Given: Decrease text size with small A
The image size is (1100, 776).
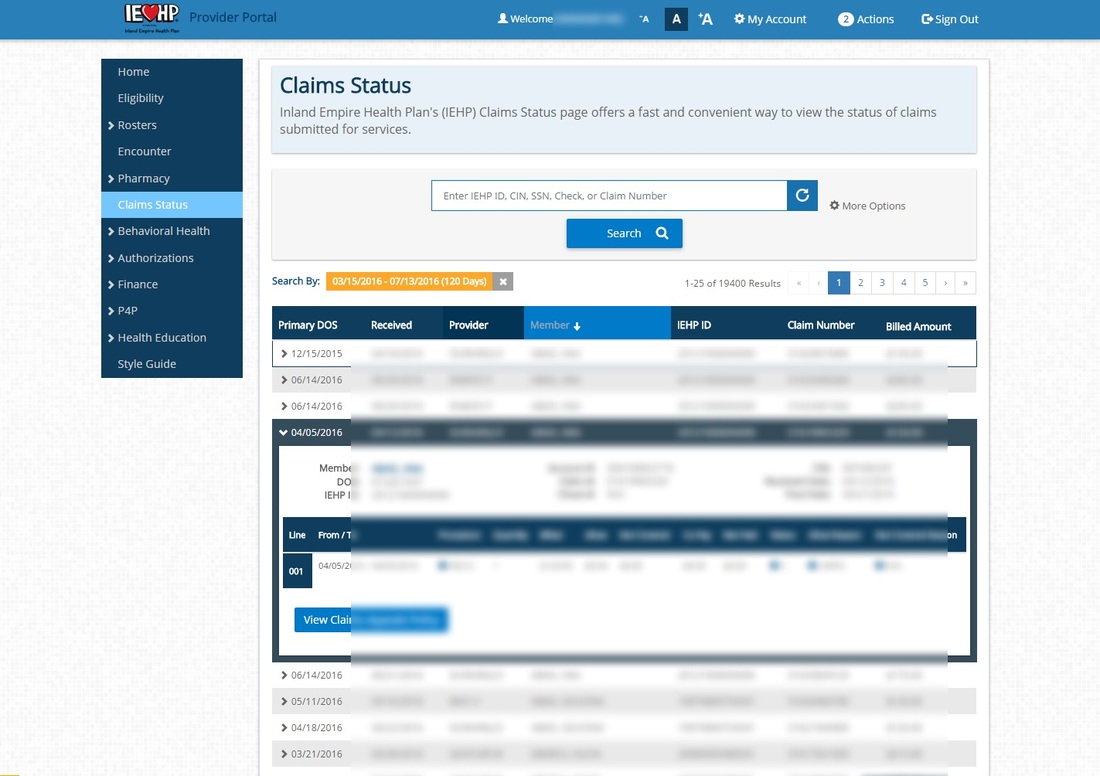Looking at the screenshot, I should (644, 19).
